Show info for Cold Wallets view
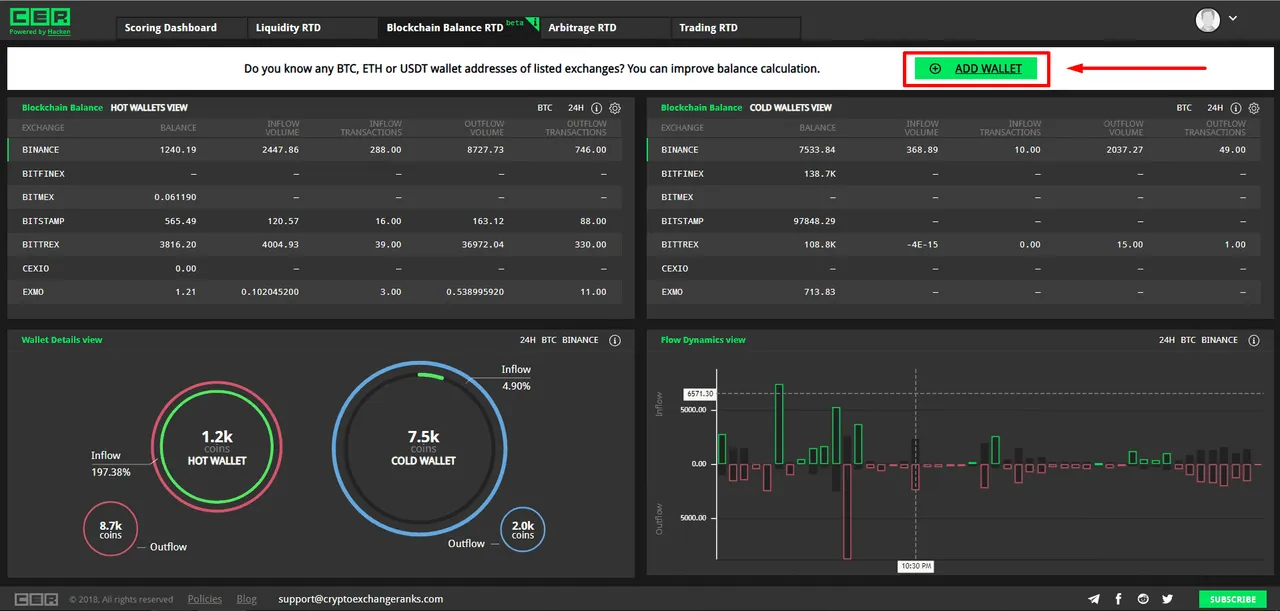The height and width of the screenshot is (611, 1280). click(1236, 108)
